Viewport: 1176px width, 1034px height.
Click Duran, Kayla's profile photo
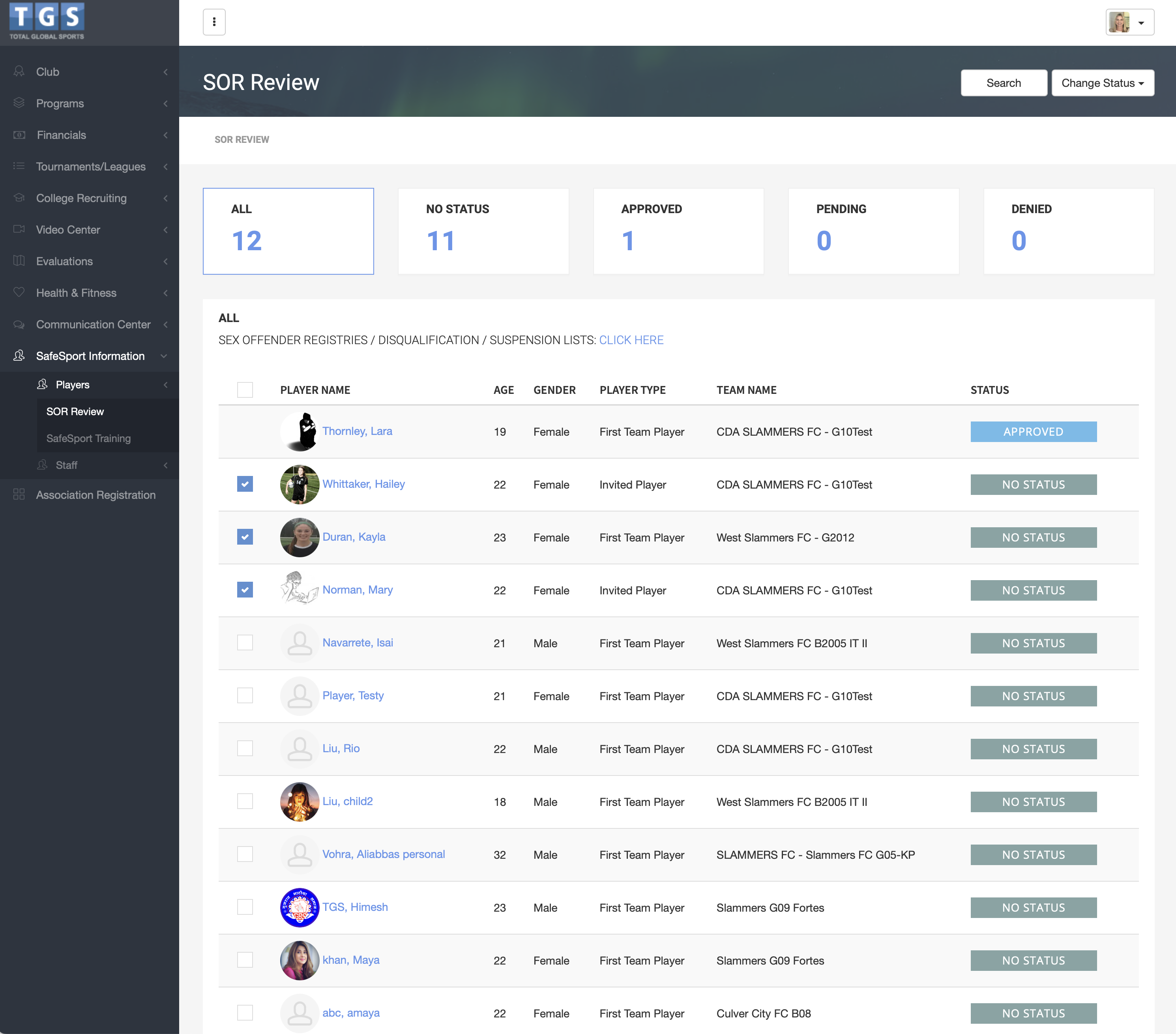(x=299, y=538)
